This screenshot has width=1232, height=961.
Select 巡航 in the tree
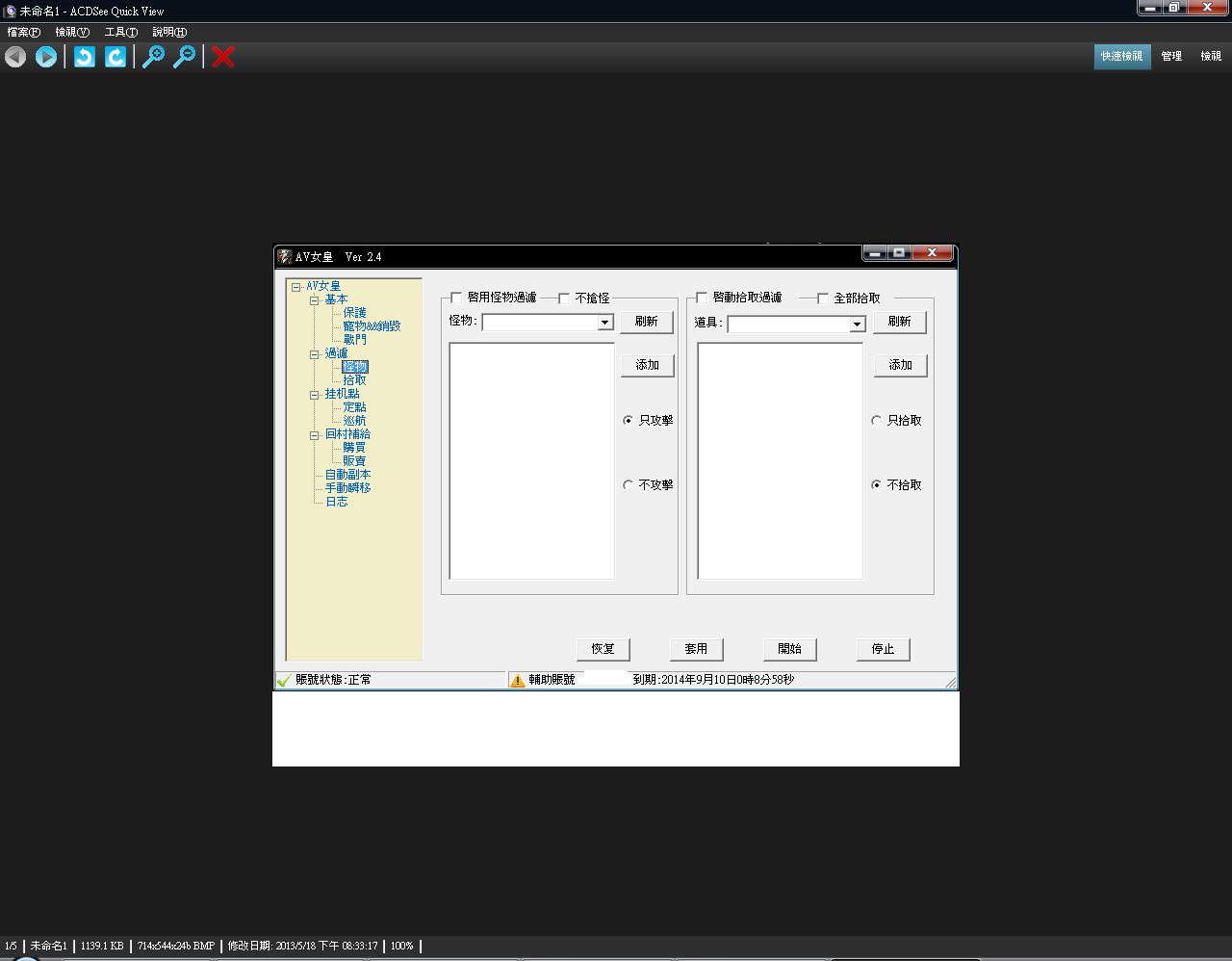(354, 421)
